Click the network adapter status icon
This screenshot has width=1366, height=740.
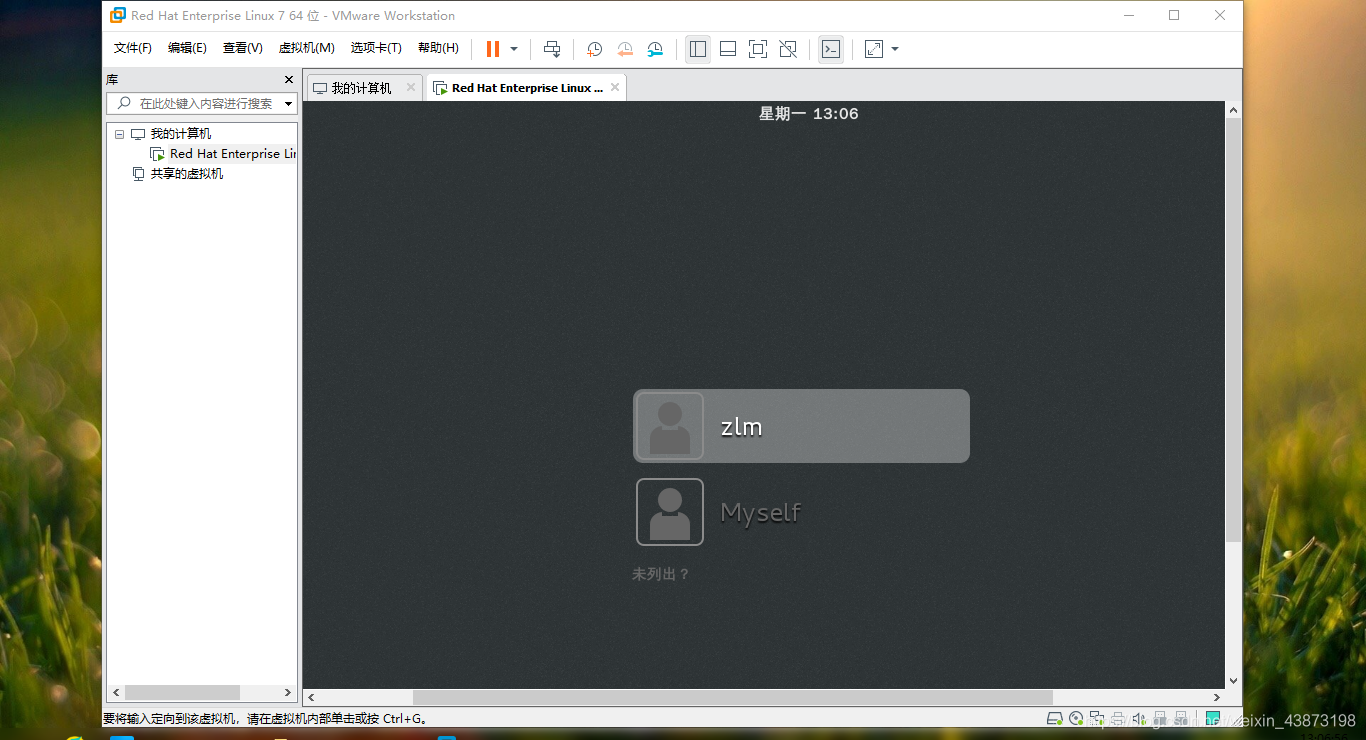(1097, 718)
